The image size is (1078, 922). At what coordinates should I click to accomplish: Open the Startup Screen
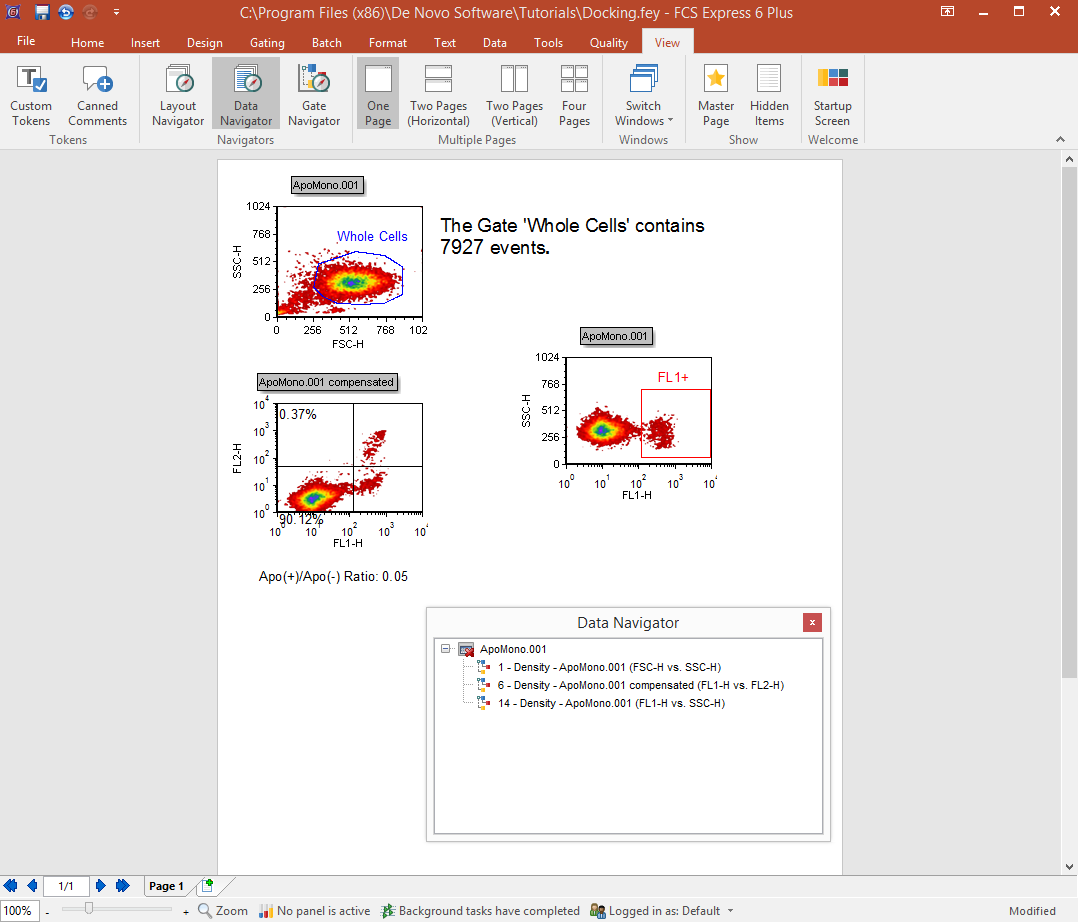[x=832, y=96]
